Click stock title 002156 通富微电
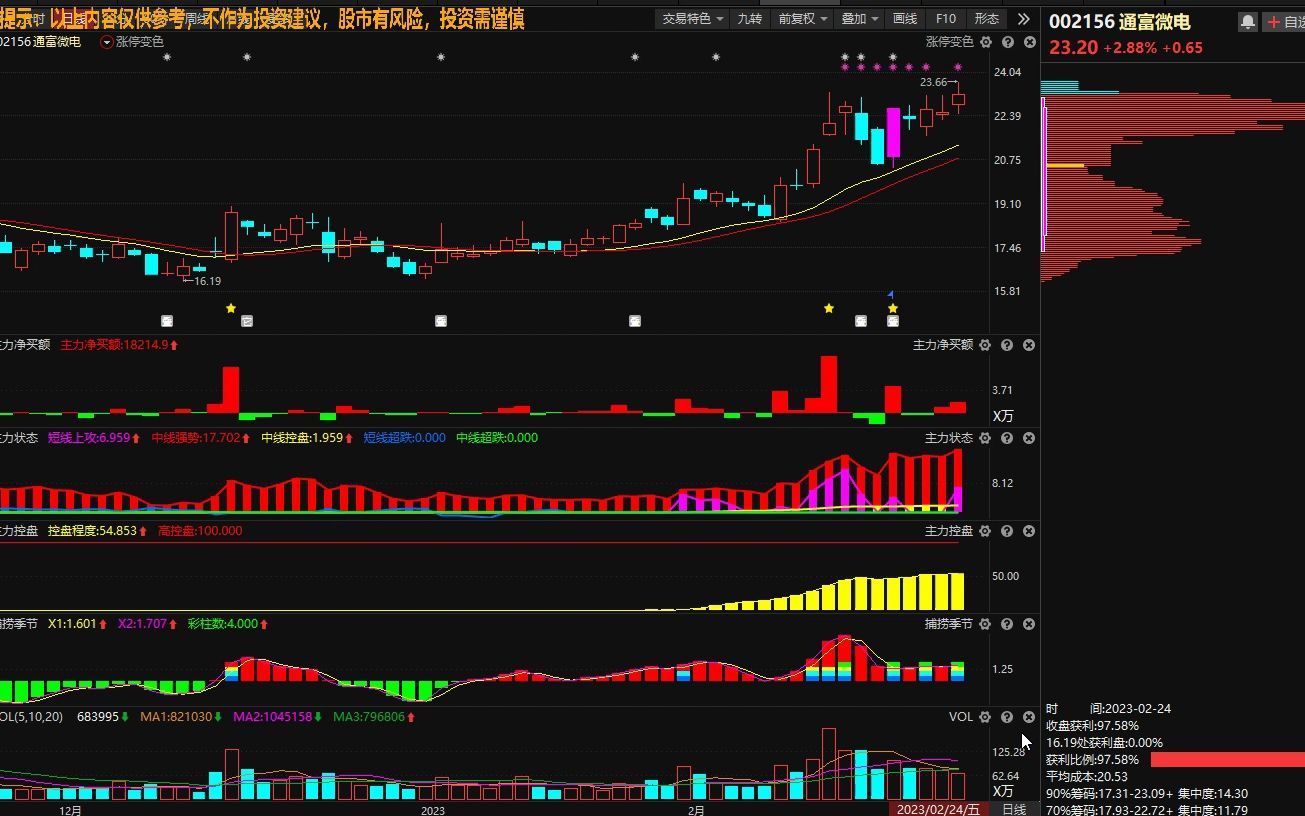The image size is (1305, 816). [x=1120, y=22]
